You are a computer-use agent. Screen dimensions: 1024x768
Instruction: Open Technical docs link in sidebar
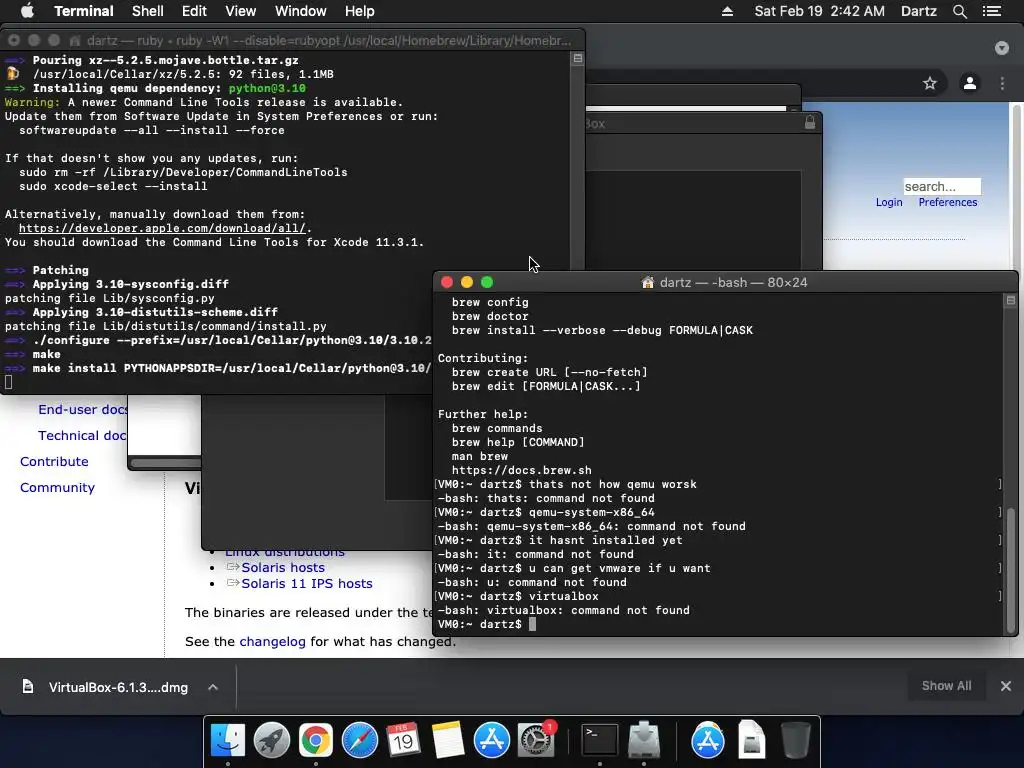point(82,436)
